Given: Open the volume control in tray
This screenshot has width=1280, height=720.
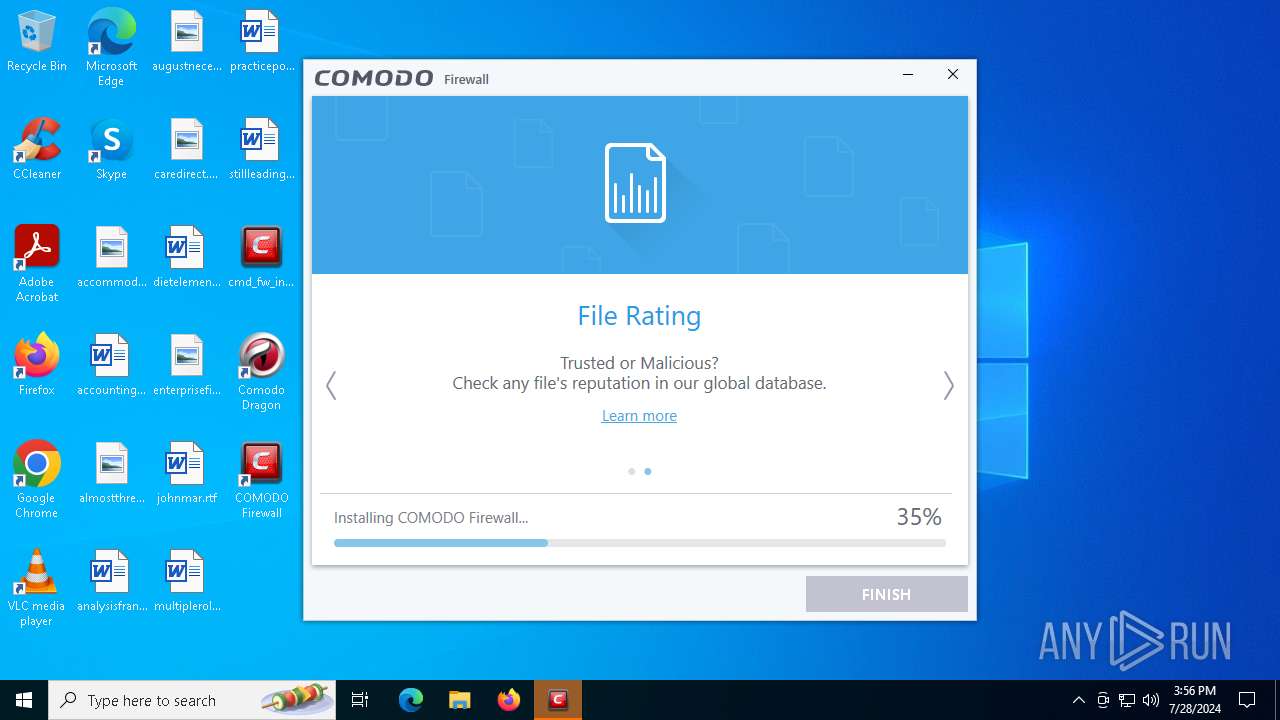Looking at the screenshot, I should [x=1151, y=700].
